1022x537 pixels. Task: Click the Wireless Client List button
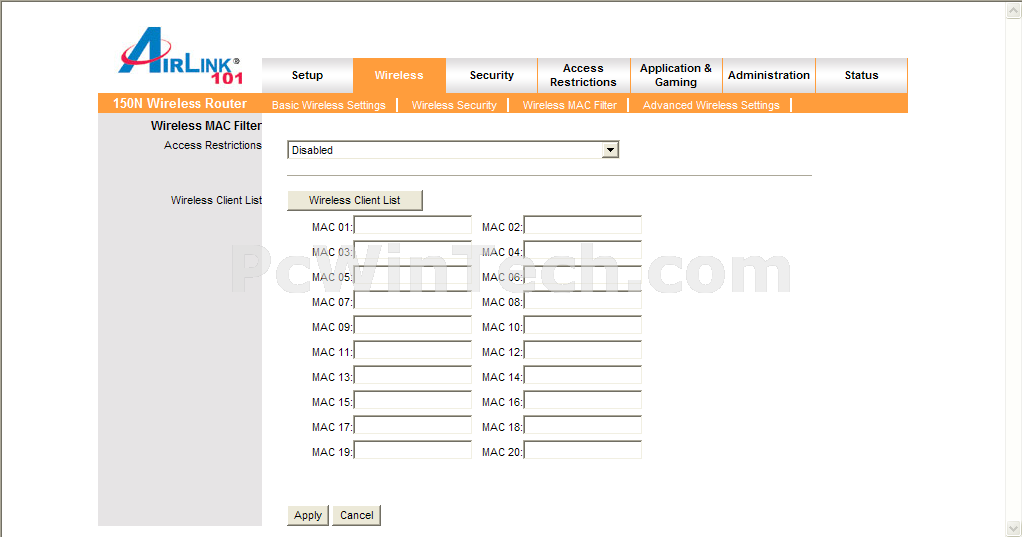coord(355,200)
